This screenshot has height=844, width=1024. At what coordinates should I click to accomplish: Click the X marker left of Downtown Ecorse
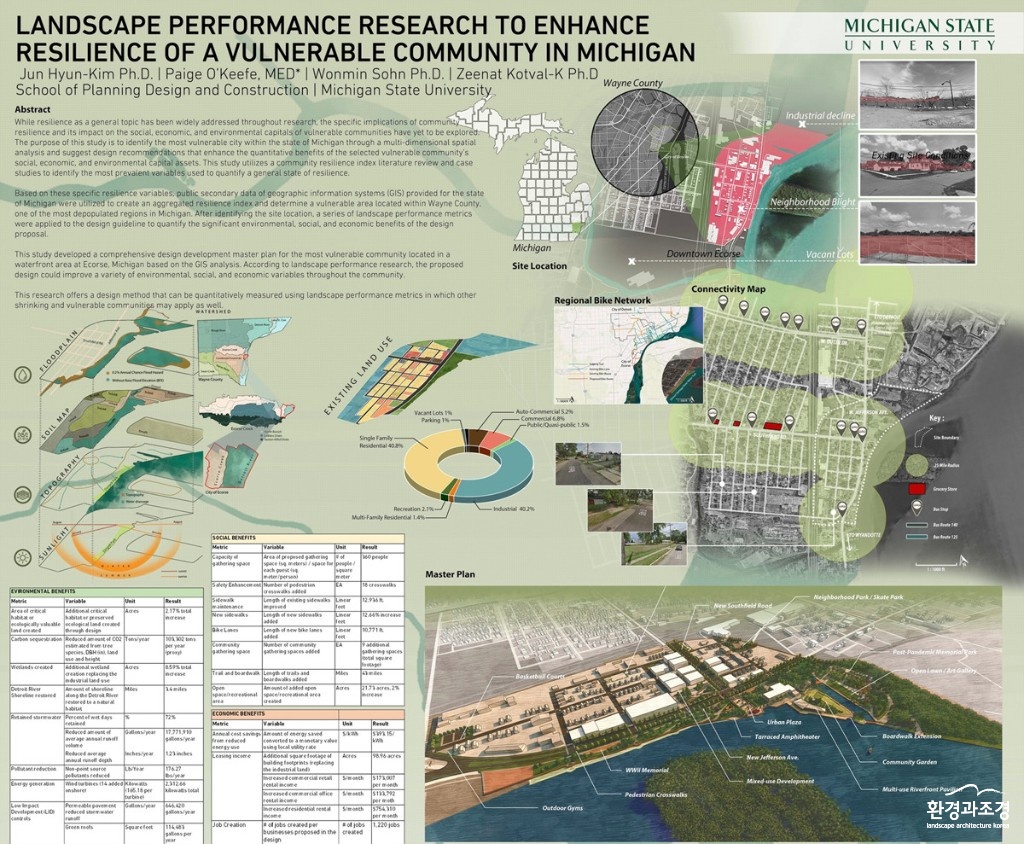(x=632, y=261)
